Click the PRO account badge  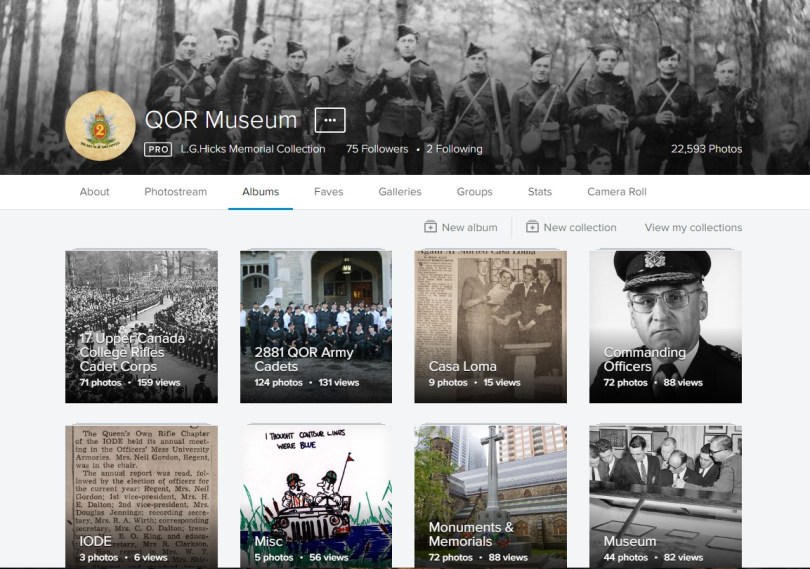(x=157, y=149)
